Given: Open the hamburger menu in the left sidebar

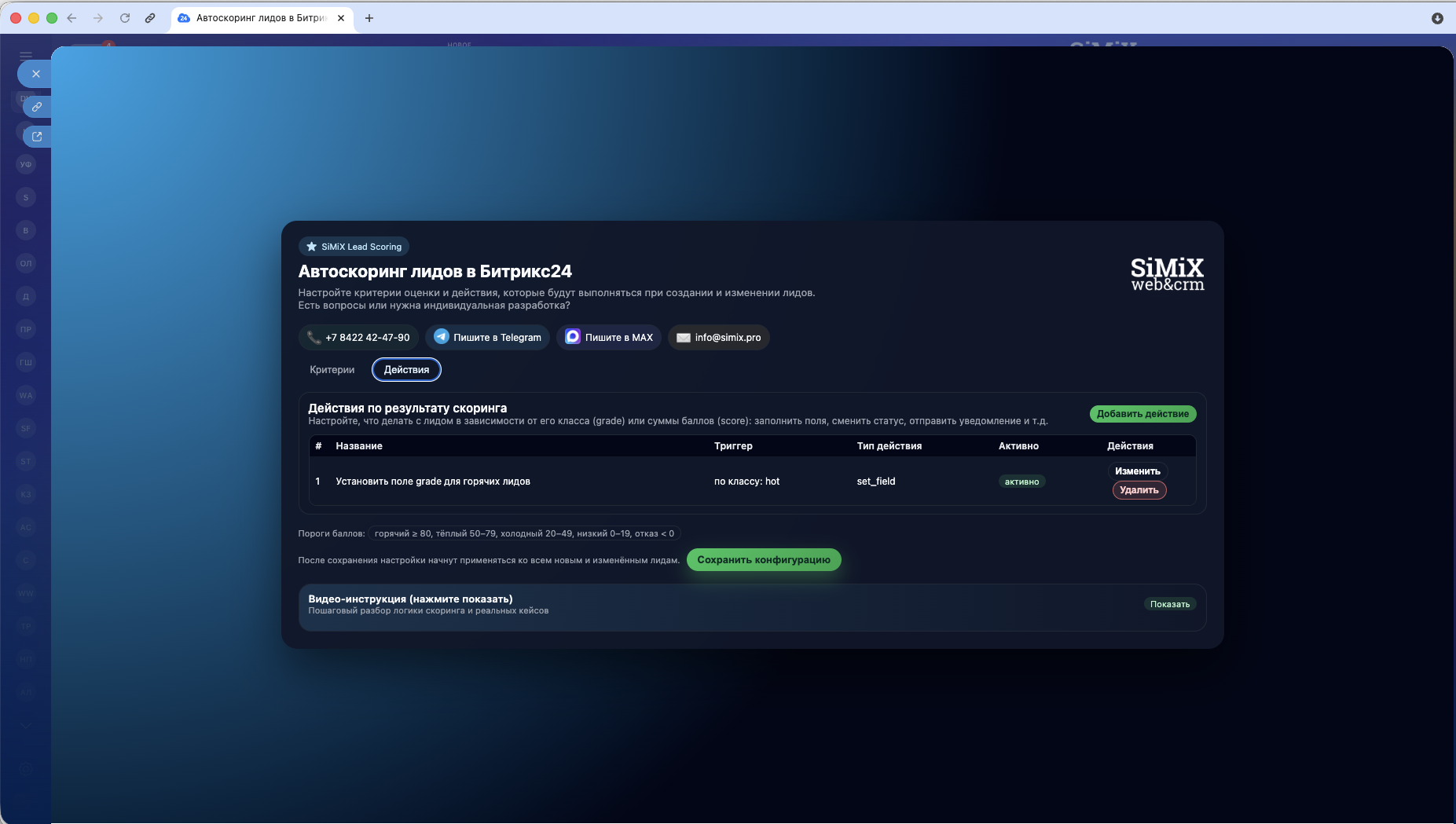Looking at the screenshot, I should click(26, 56).
